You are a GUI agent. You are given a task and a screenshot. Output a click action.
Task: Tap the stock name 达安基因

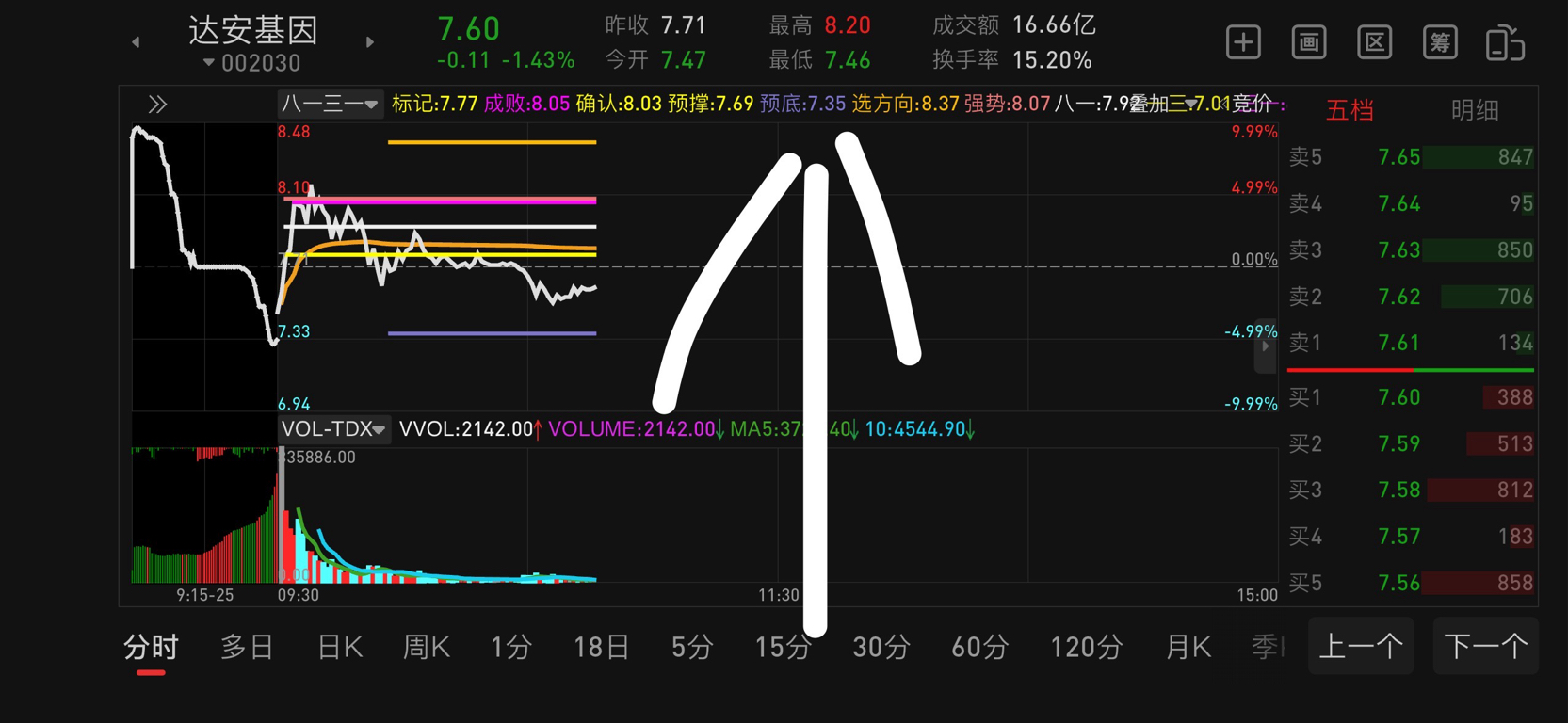coord(253,30)
